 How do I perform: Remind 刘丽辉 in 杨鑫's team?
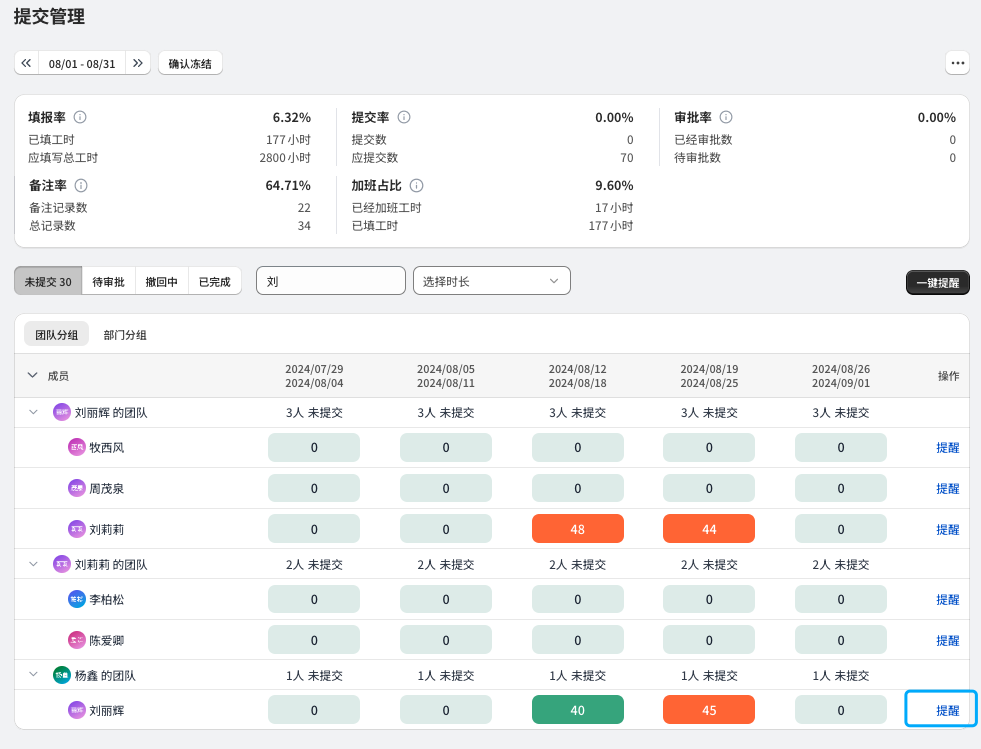(x=947, y=710)
